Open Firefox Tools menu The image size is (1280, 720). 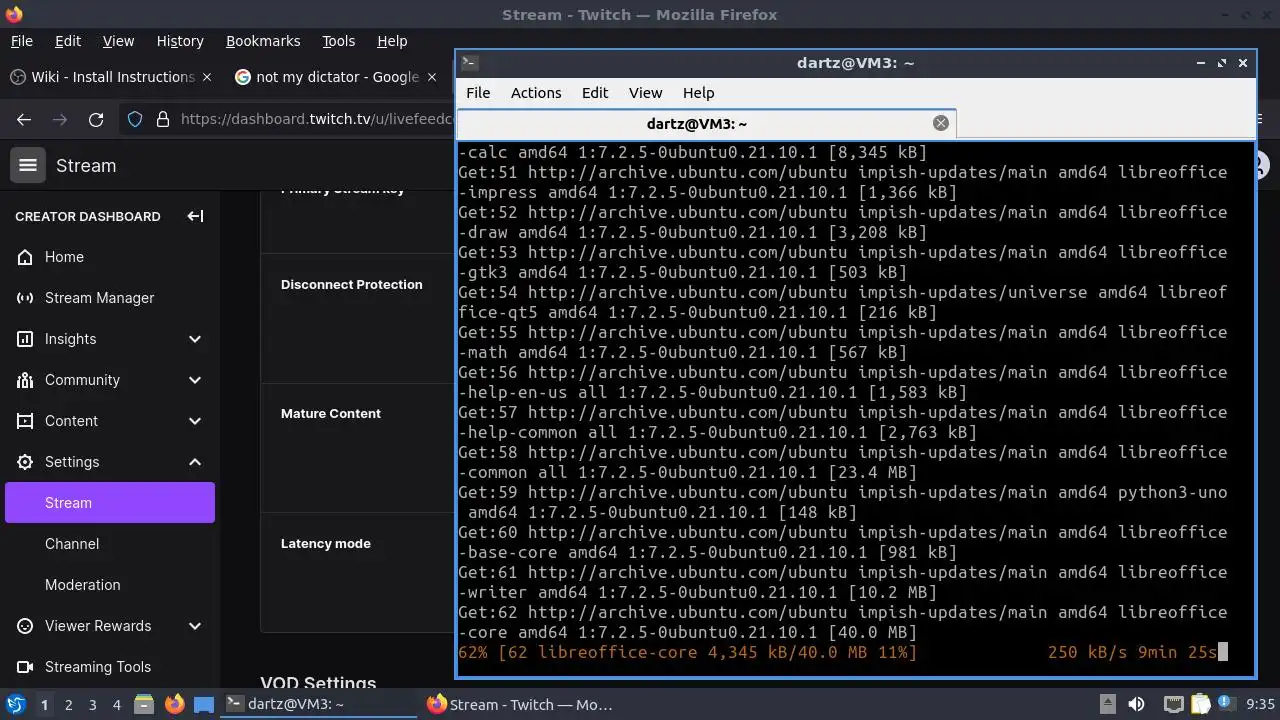(338, 41)
